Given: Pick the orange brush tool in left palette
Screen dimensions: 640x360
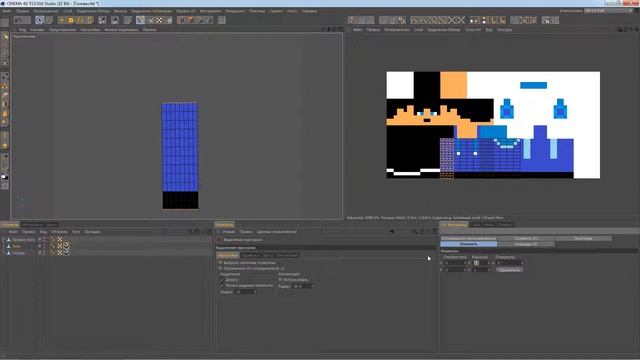Looking at the screenshot, I should (5, 95).
